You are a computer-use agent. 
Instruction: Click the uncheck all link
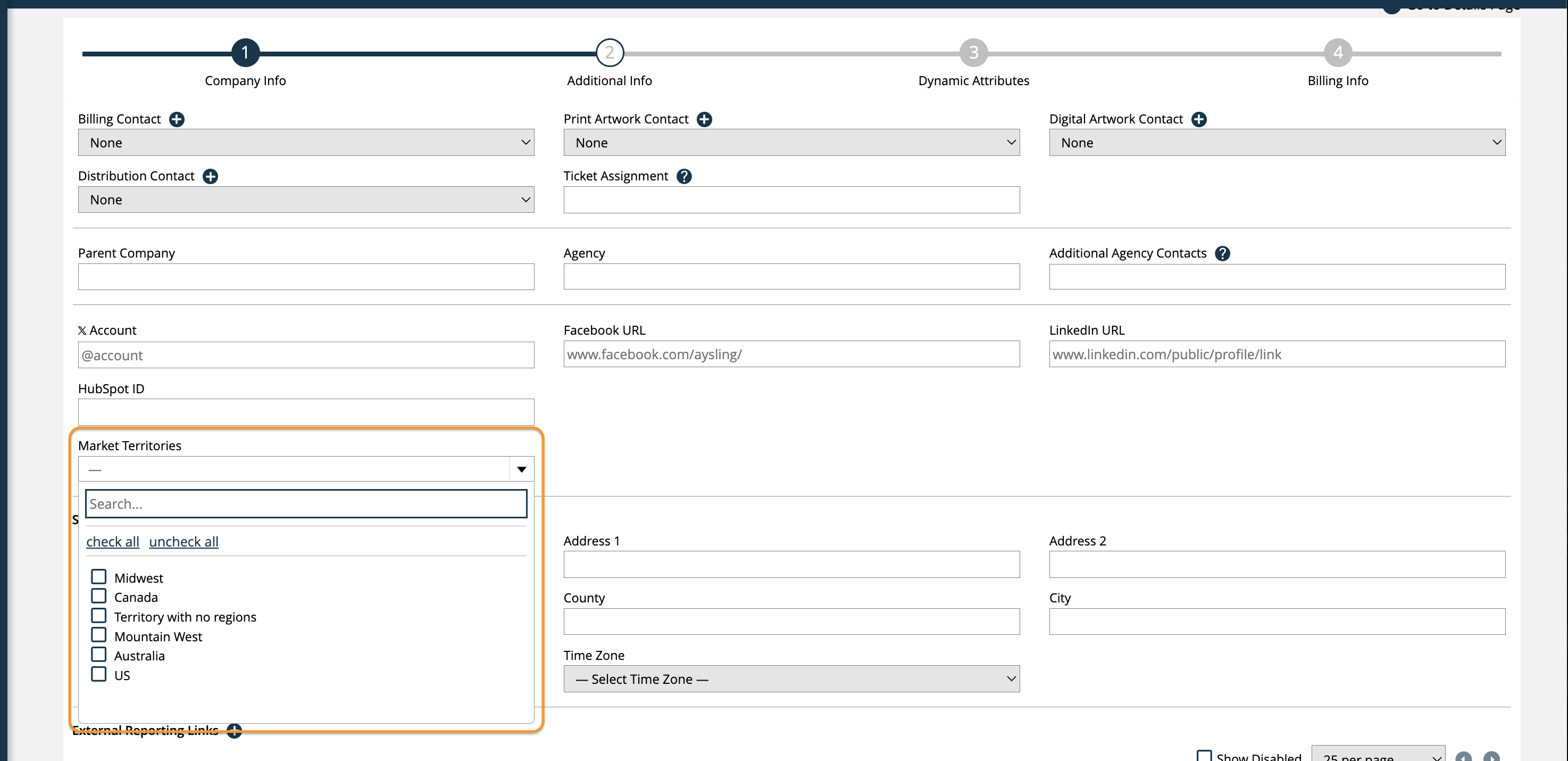[x=183, y=542]
